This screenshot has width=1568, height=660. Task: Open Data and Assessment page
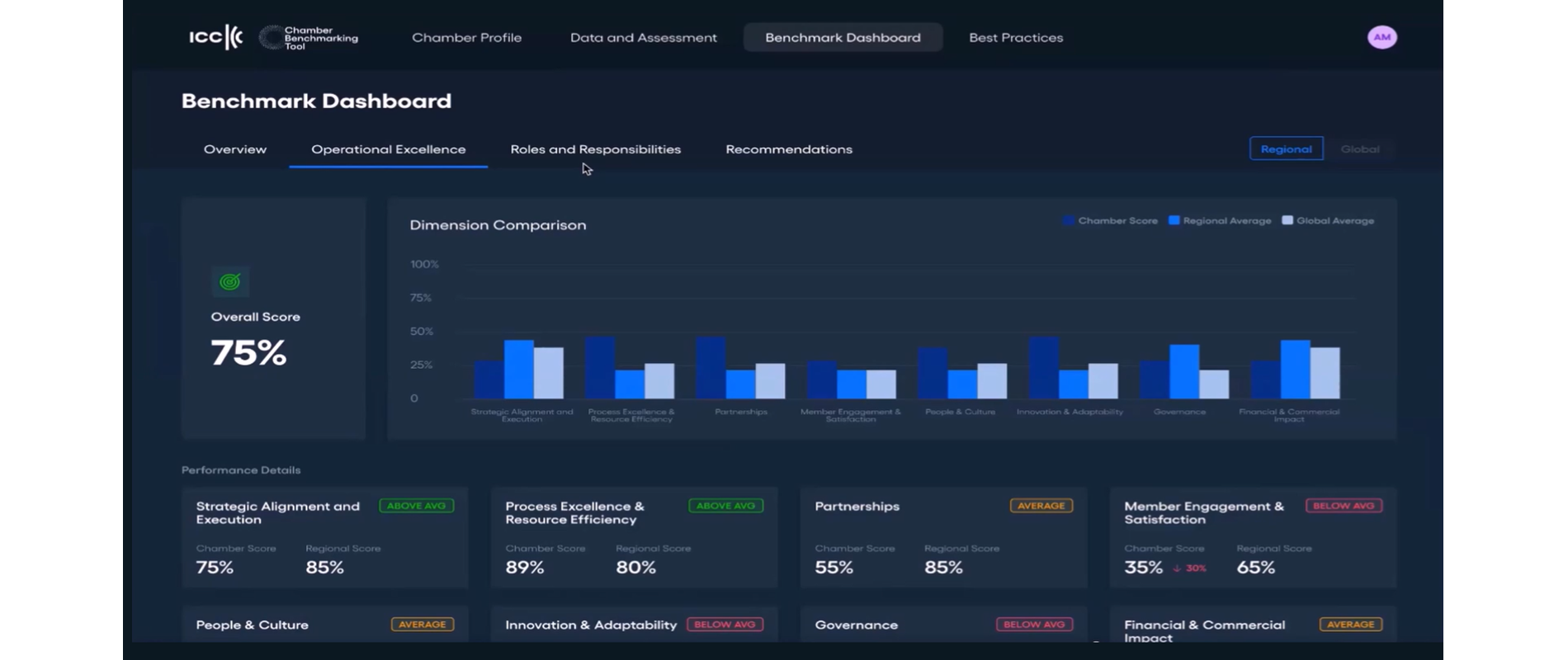click(644, 38)
